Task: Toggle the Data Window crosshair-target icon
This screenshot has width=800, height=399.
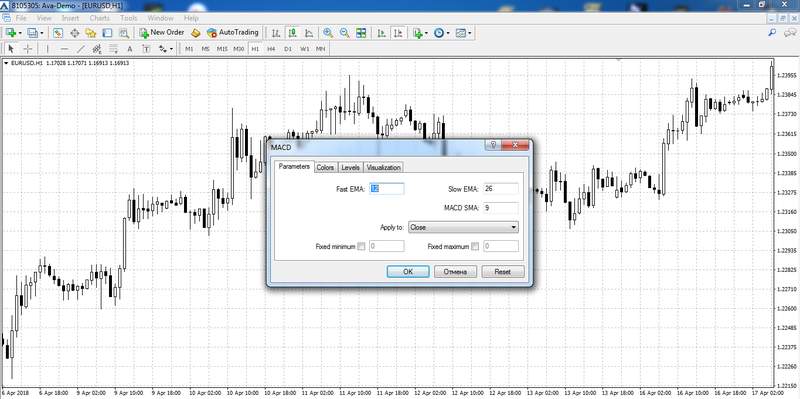Action: pos(74,33)
